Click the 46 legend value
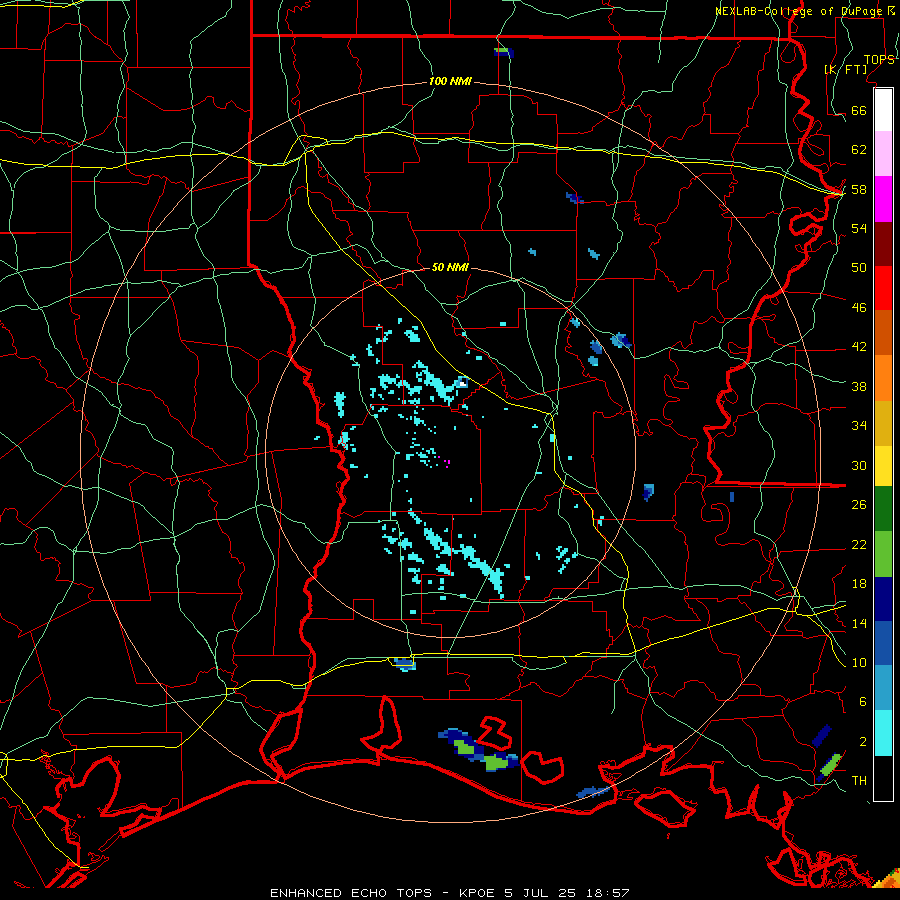 pyautogui.click(x=859, y=307)
